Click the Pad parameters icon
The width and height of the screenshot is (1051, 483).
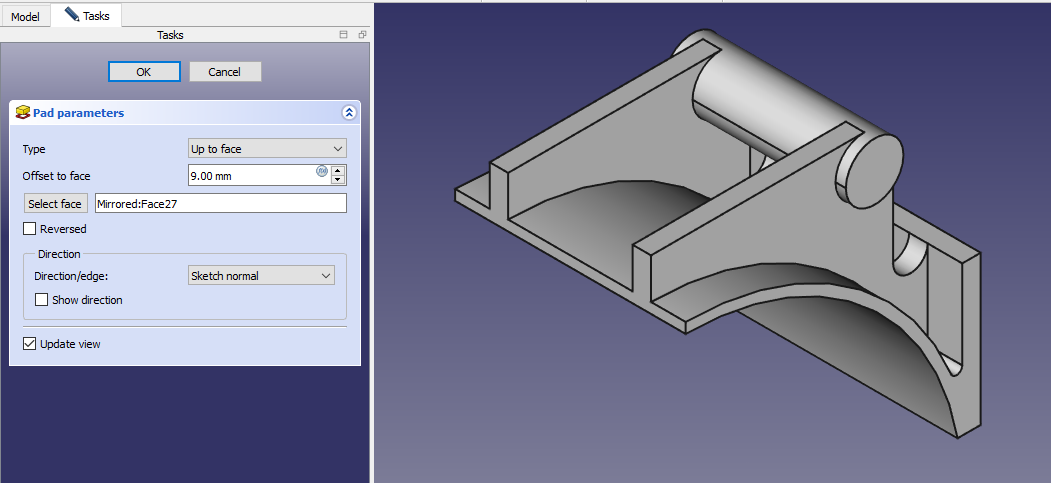(22, 113)
